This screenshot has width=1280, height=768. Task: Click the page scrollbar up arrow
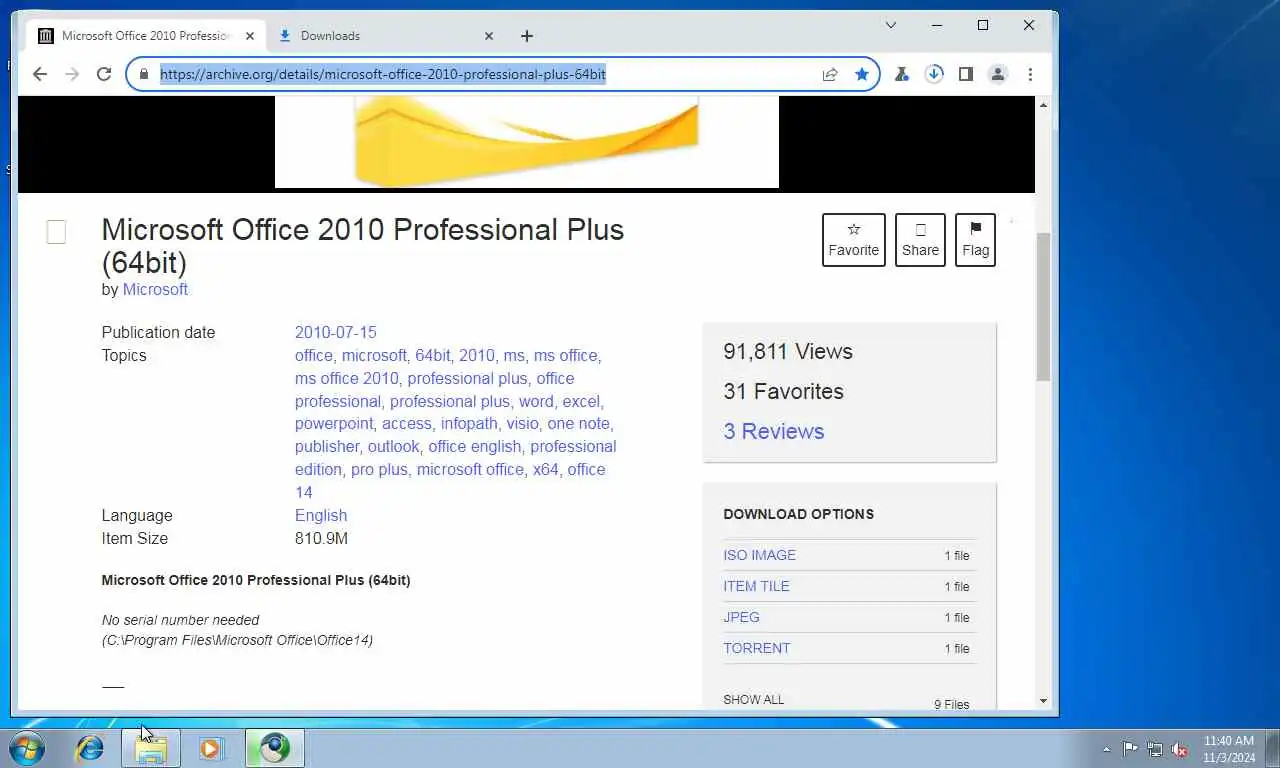[1043, 104]
